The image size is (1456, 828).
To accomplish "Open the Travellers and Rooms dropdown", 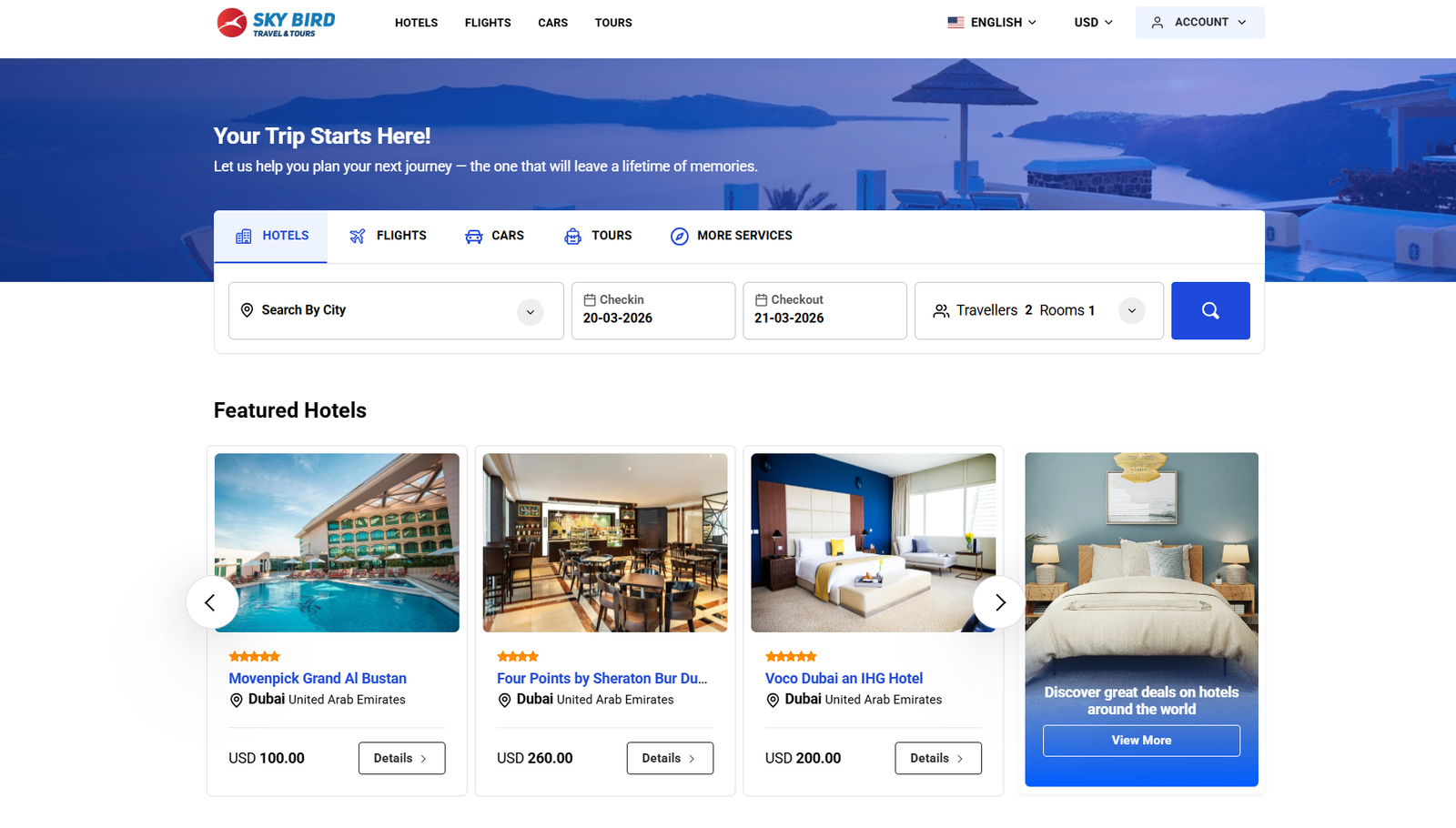I will tap(1131, 311).
